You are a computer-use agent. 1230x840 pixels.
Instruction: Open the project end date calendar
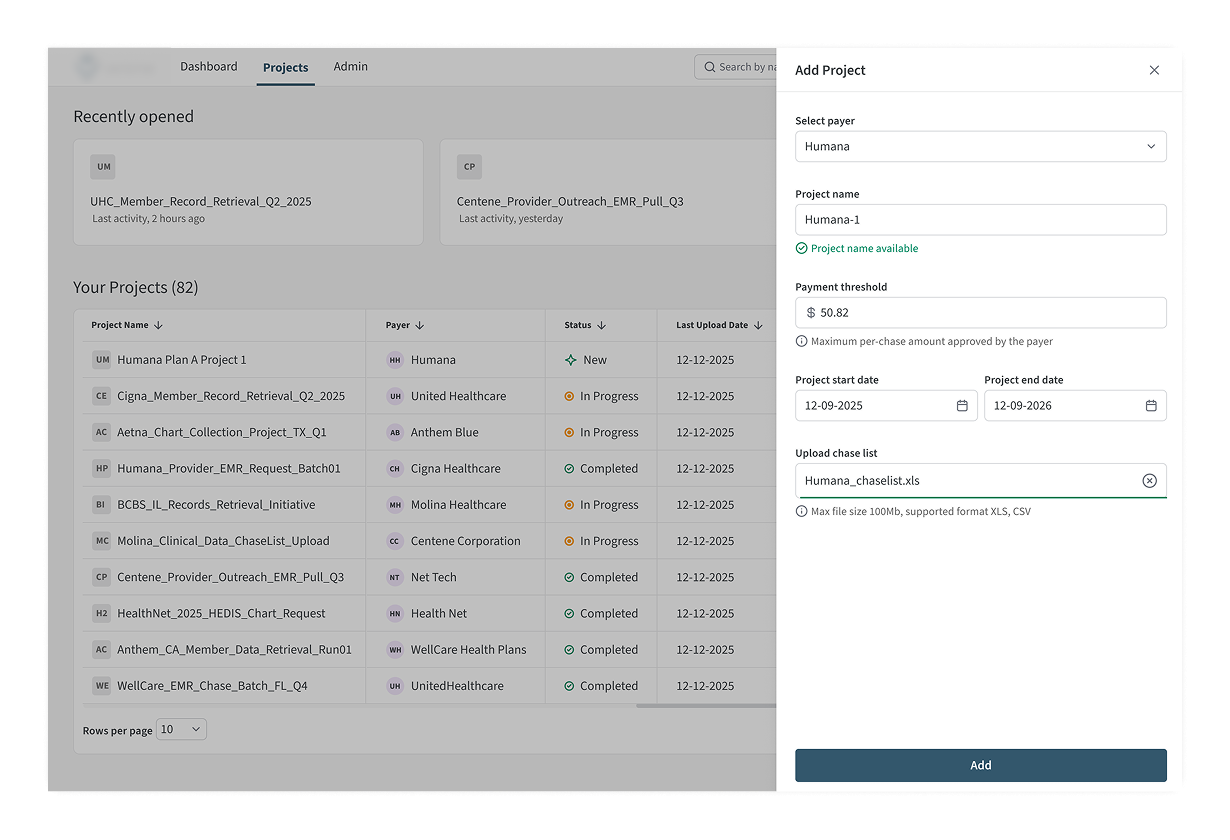(x=1151, y=406)
